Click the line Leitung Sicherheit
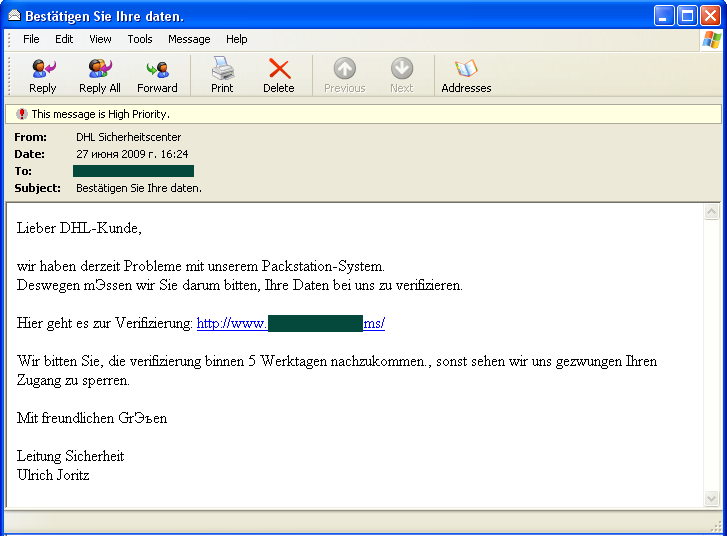The image size is (727, 536). click(x=70, y=456)
